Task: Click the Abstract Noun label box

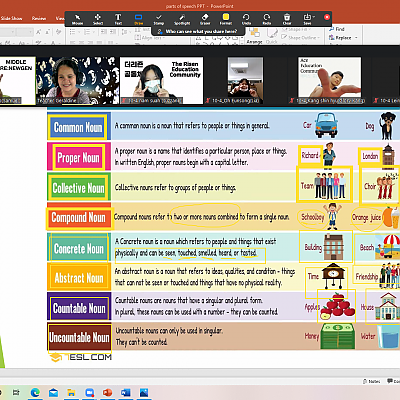Action: (79, 278)
